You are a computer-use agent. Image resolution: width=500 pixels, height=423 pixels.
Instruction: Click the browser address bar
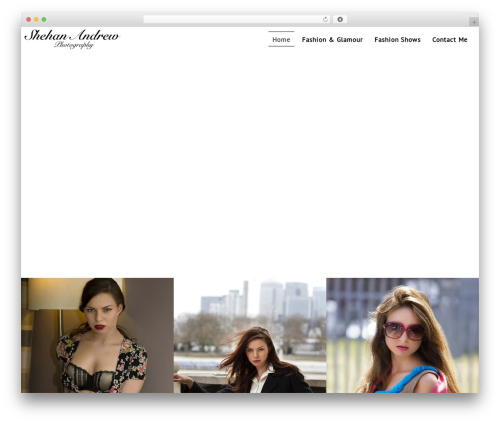click(x=236, y=20)
